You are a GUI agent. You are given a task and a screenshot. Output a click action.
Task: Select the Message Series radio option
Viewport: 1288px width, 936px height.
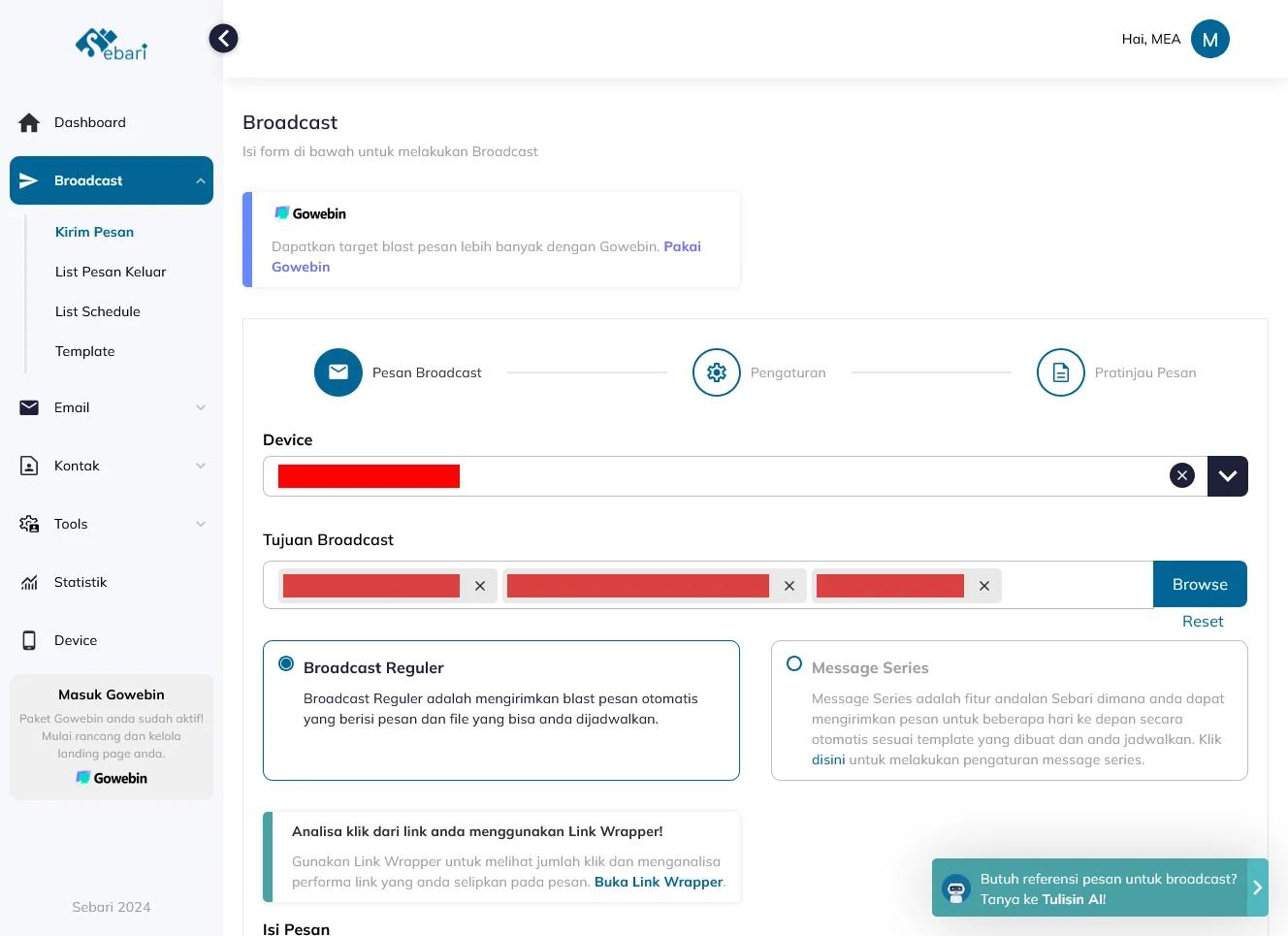[794, 664]
